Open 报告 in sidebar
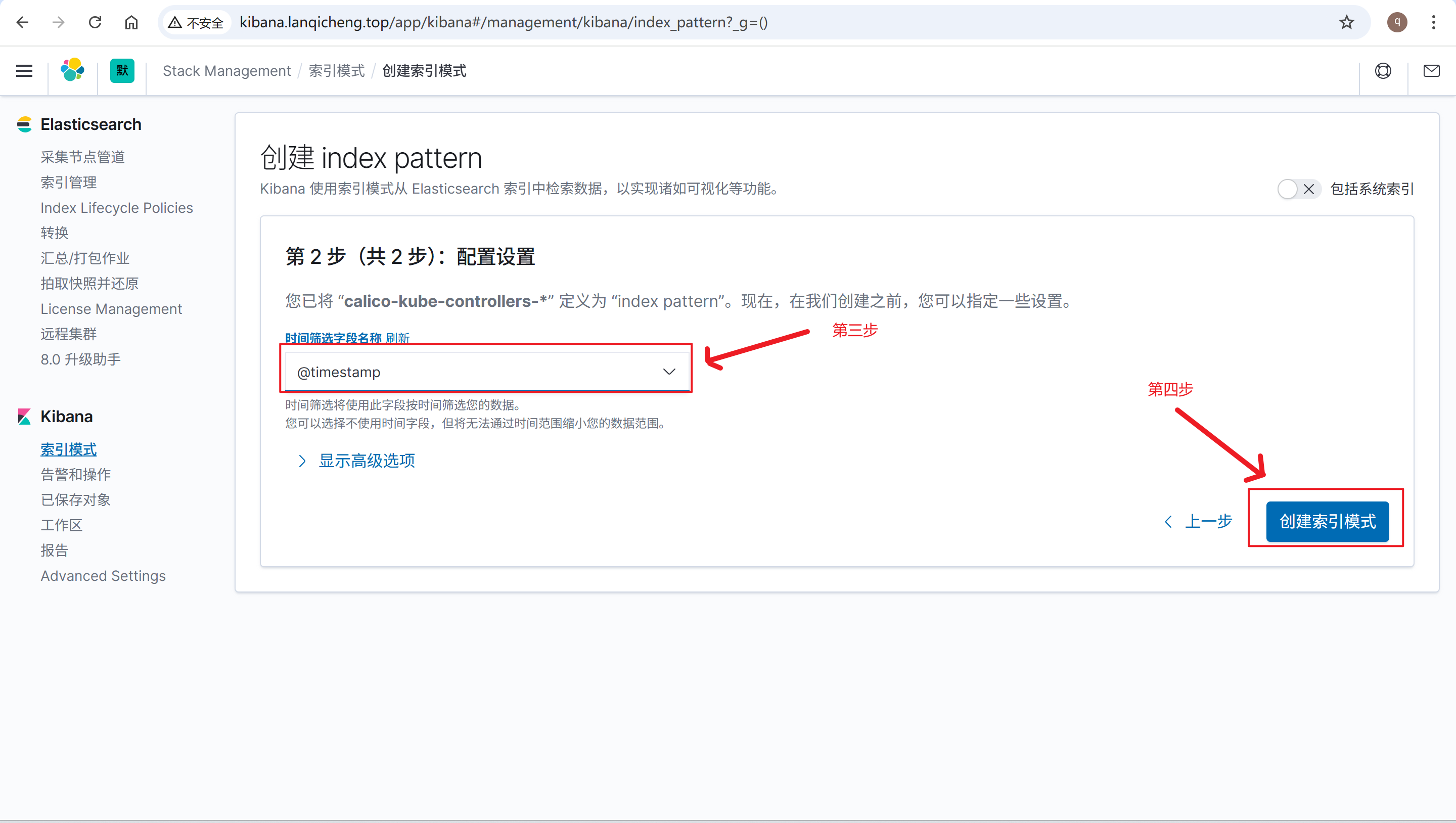Image resolution: width=1456 pixels, height=823 pixels. 54,551
